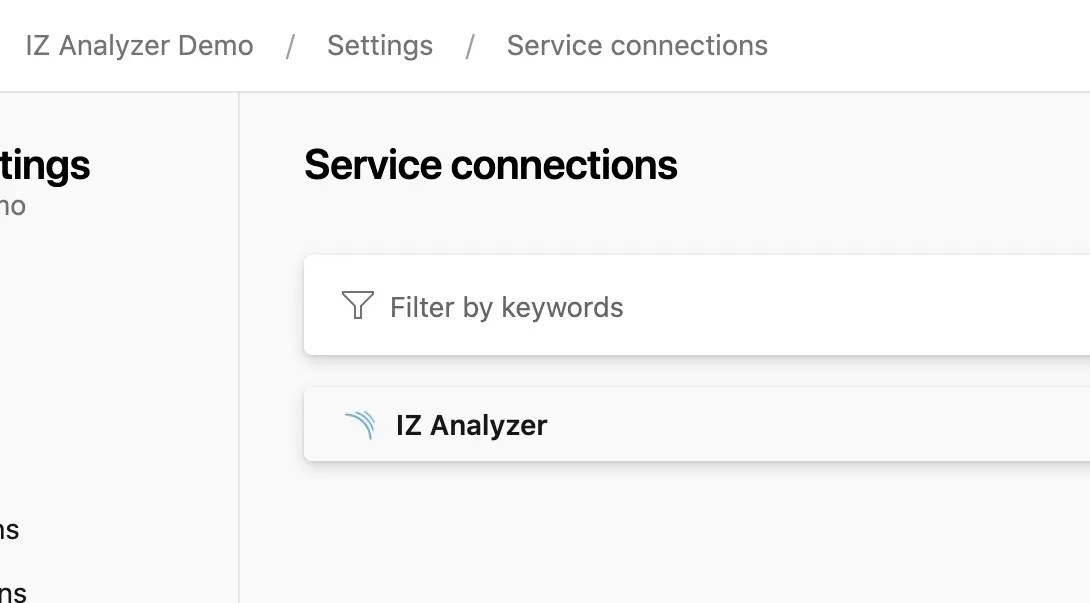Go to Settings in the breadcrumb
1090x603 pixels.
point(380,46)
